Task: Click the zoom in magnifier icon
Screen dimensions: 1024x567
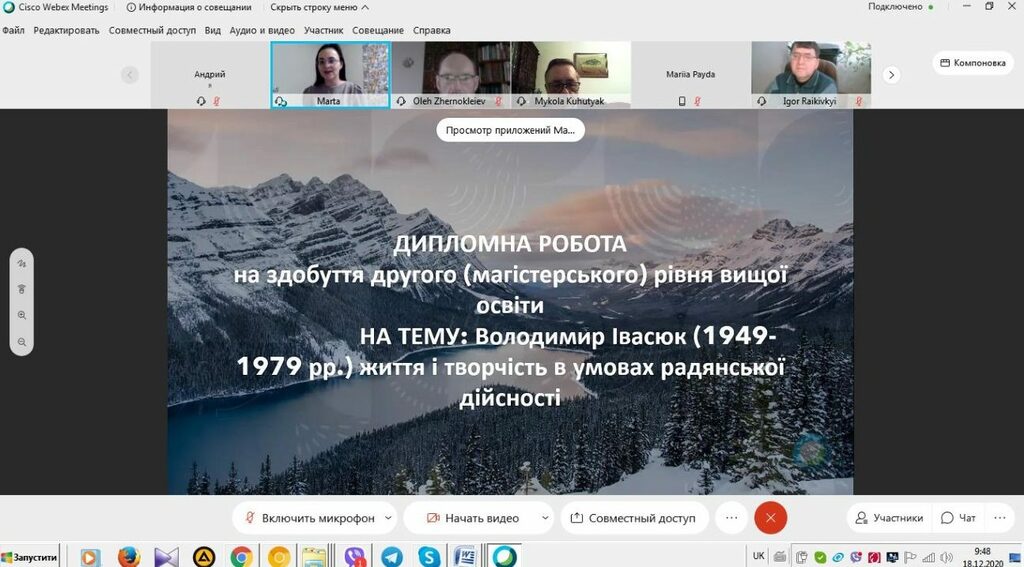Action: [22, 315]
